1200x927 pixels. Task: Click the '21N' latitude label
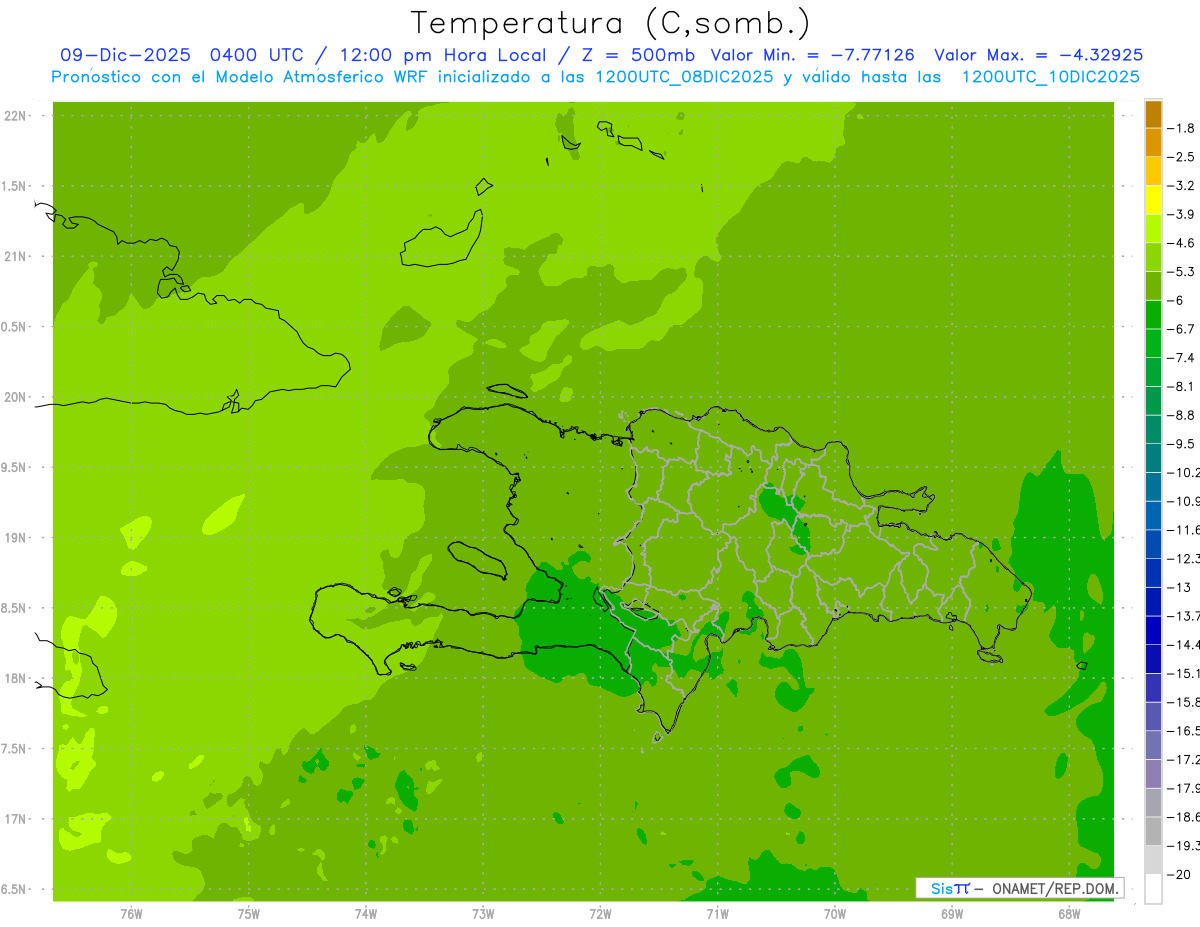click(15, 257)
